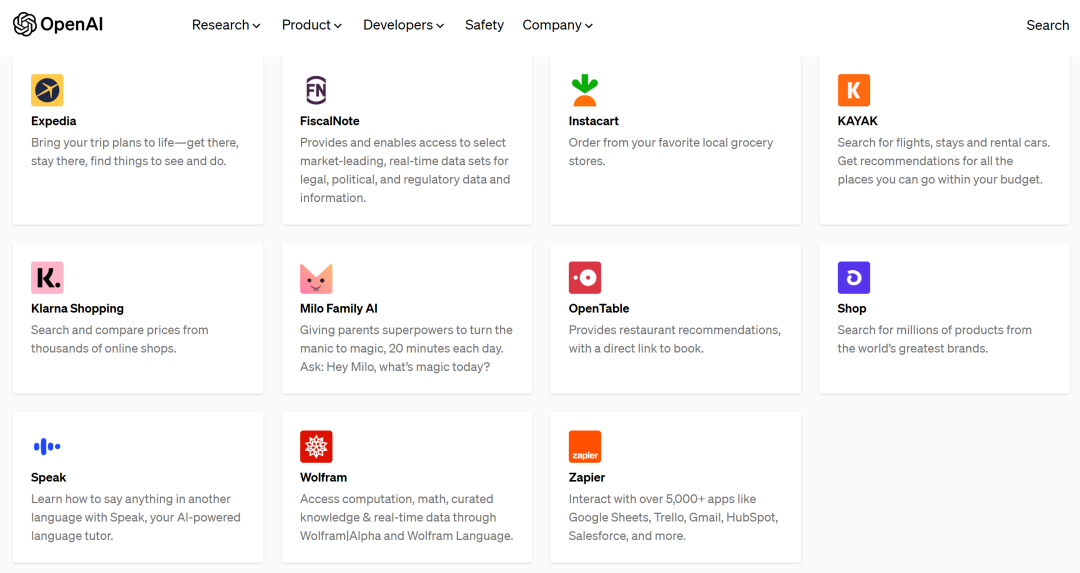Click the Milo Family AI icon
The width and height of the screenshot is (1080, 573).
(x=316, y=278)
